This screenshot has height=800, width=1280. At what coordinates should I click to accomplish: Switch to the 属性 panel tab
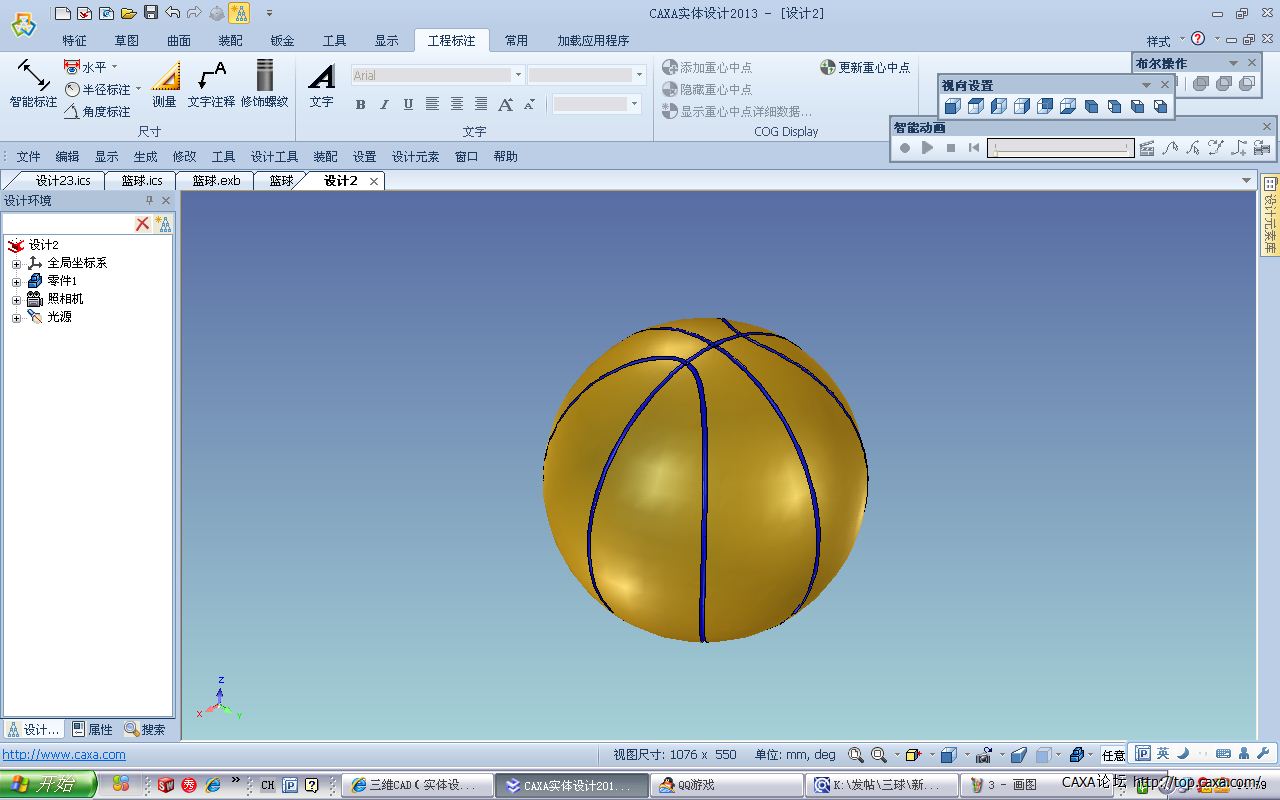tap(92, 730)
